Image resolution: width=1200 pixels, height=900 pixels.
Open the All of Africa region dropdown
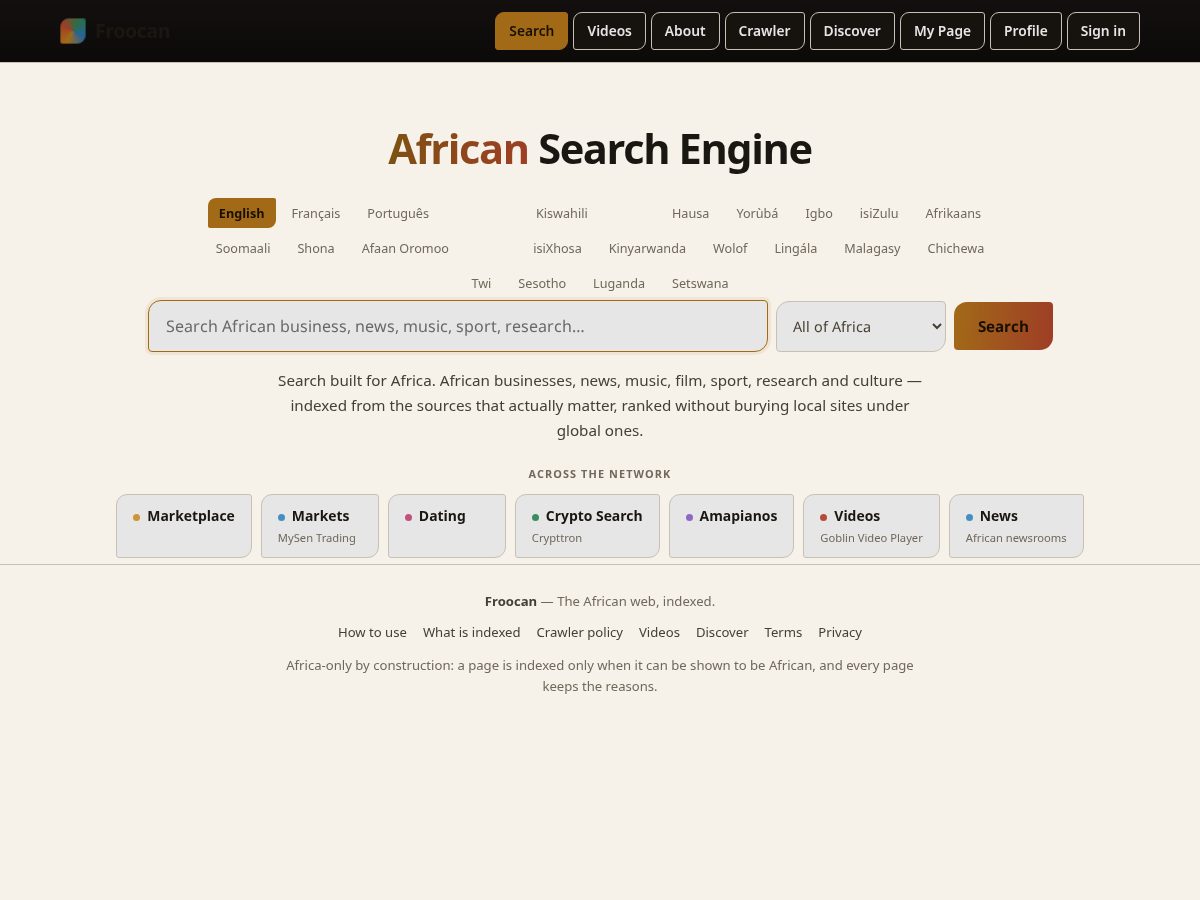(861, 326)
